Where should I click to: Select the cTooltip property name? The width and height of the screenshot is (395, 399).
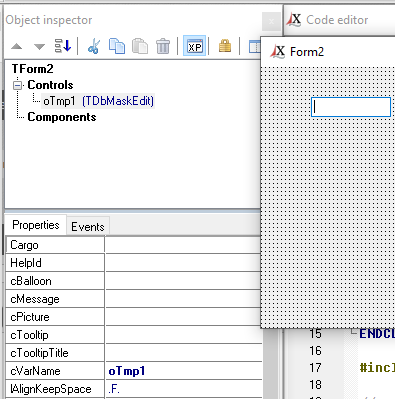point(55,335)
